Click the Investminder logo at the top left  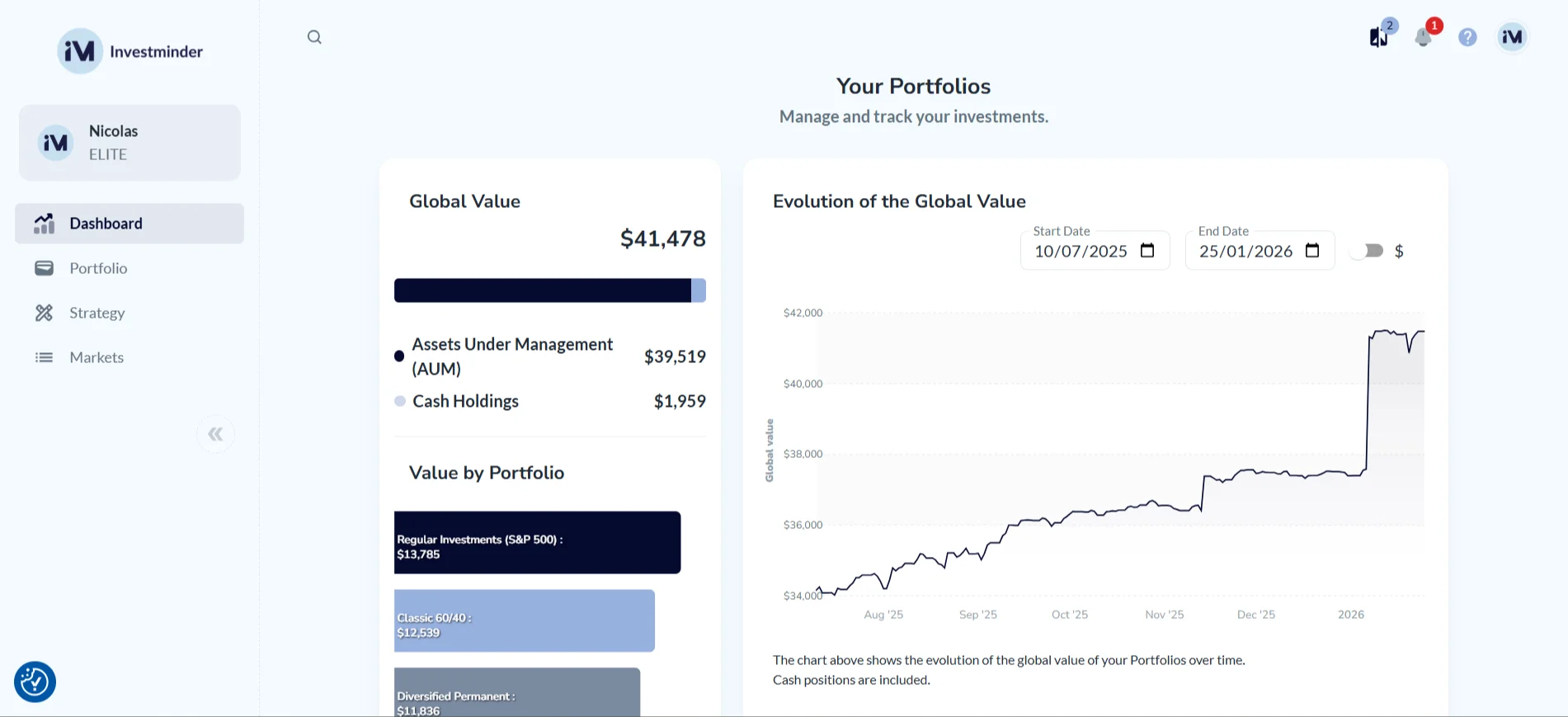pyautogui.click(x=129, y=50)
